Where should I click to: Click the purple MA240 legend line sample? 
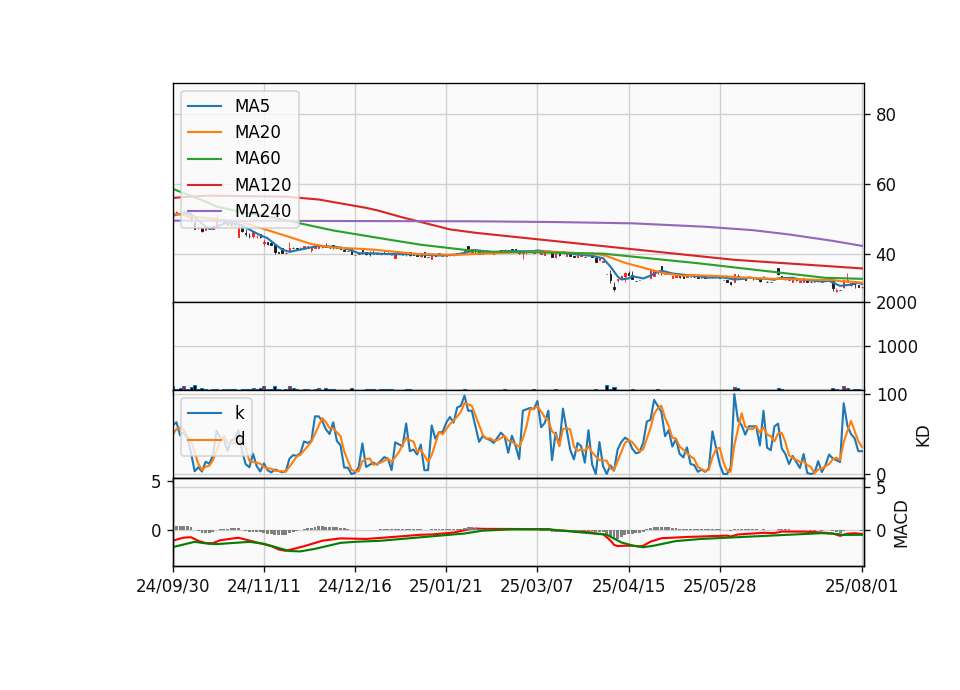click(204, 211)
